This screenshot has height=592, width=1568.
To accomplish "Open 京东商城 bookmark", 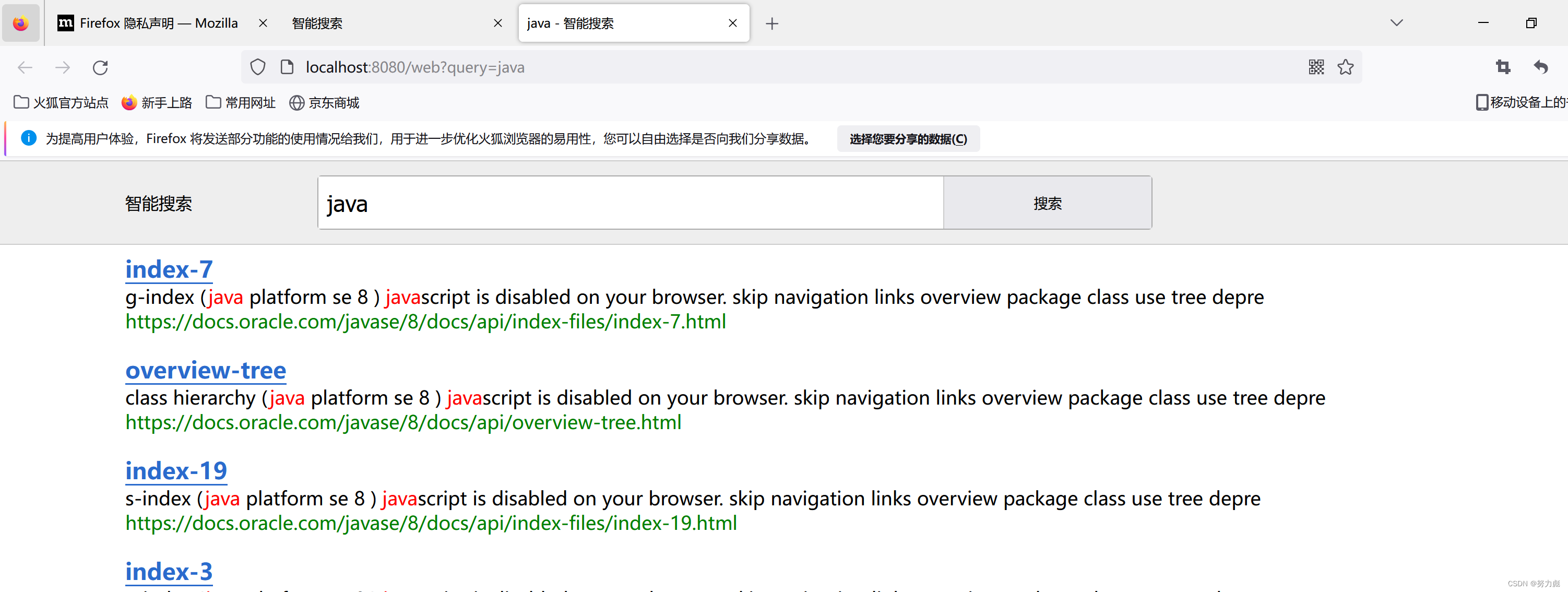I will (x=324, y=102).
